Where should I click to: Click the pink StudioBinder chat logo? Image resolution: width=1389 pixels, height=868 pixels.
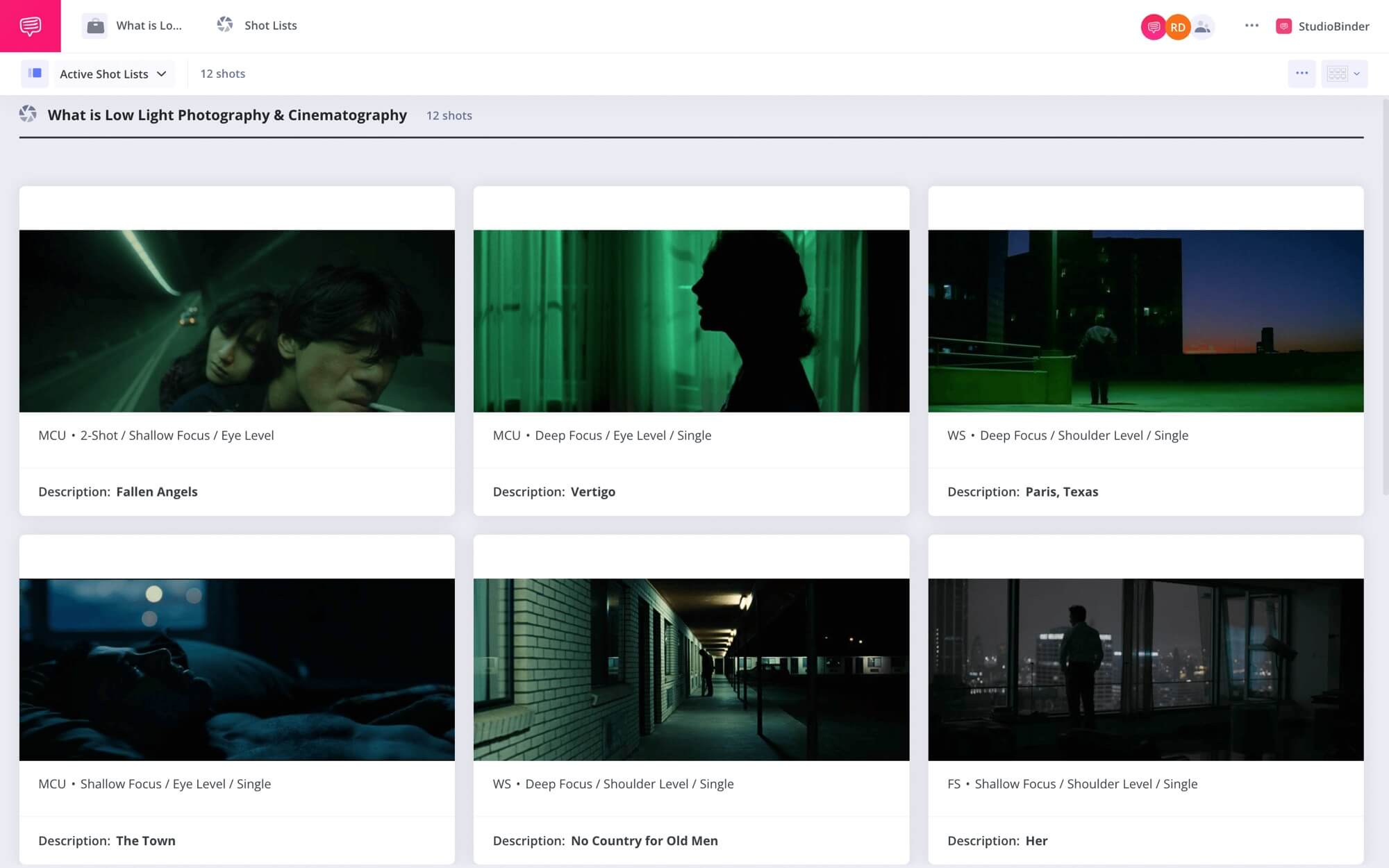pyautogui.click(x=31, y=26)
